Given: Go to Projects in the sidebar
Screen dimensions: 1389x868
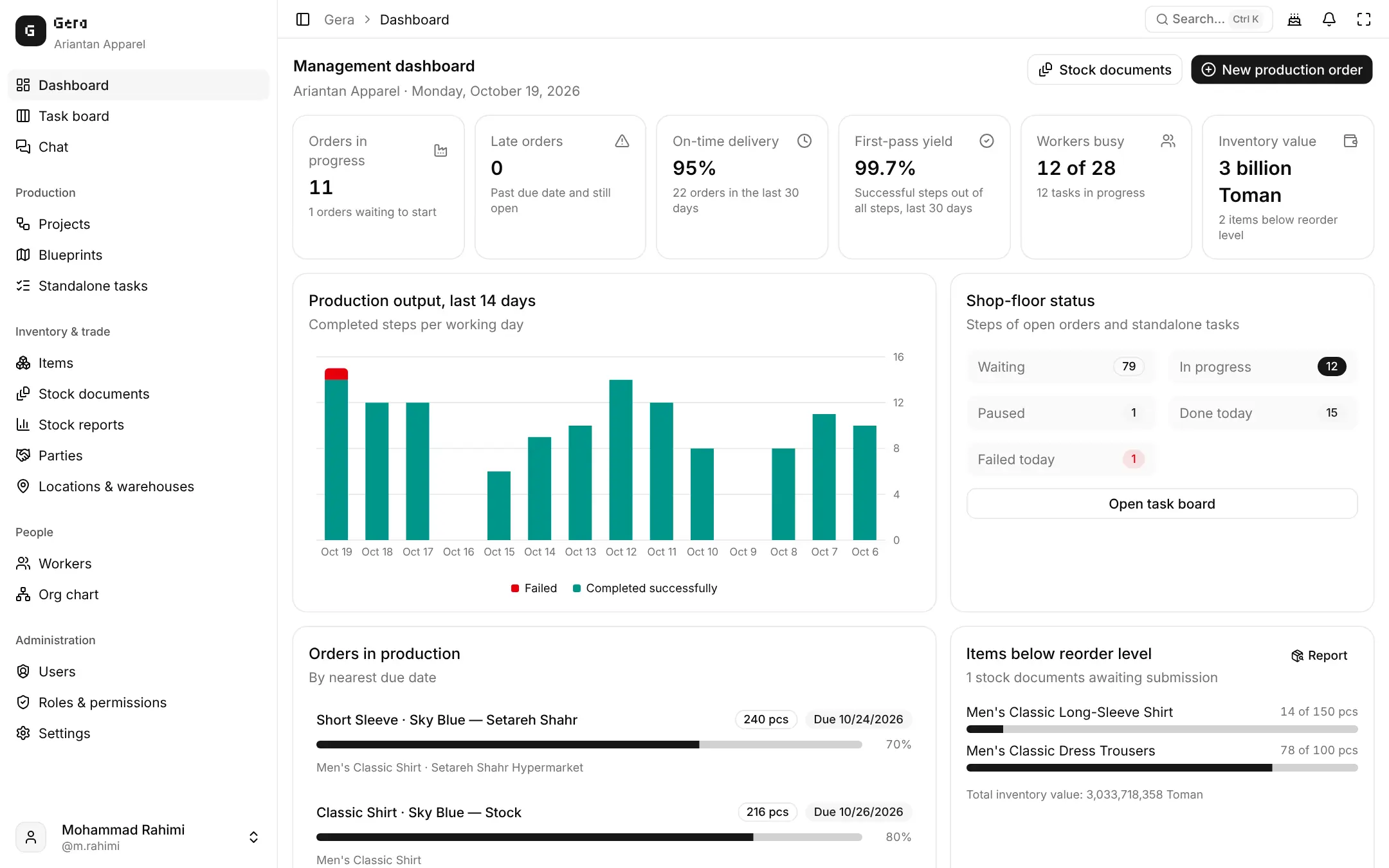Looking at the screenshot, I should click(x=138, y=224).
